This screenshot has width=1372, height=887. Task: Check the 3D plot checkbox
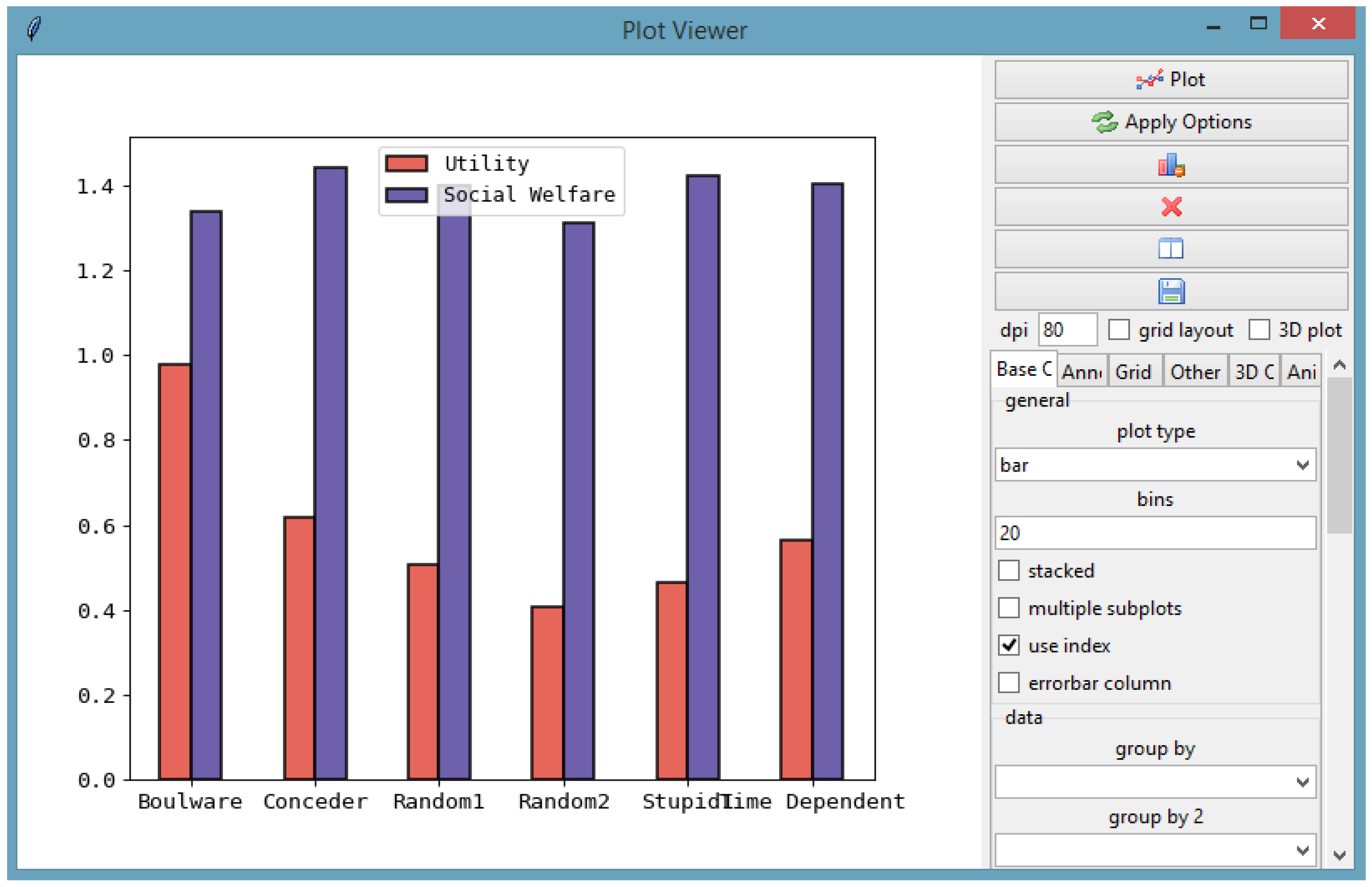point(1259,330)
